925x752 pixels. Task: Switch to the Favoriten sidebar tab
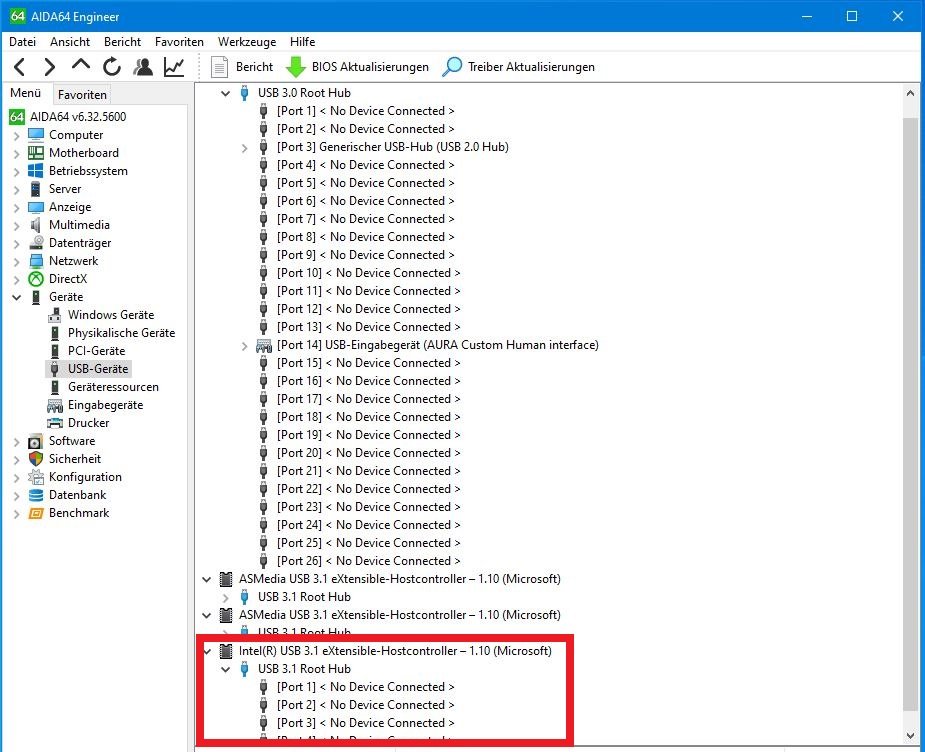[82, 94]
